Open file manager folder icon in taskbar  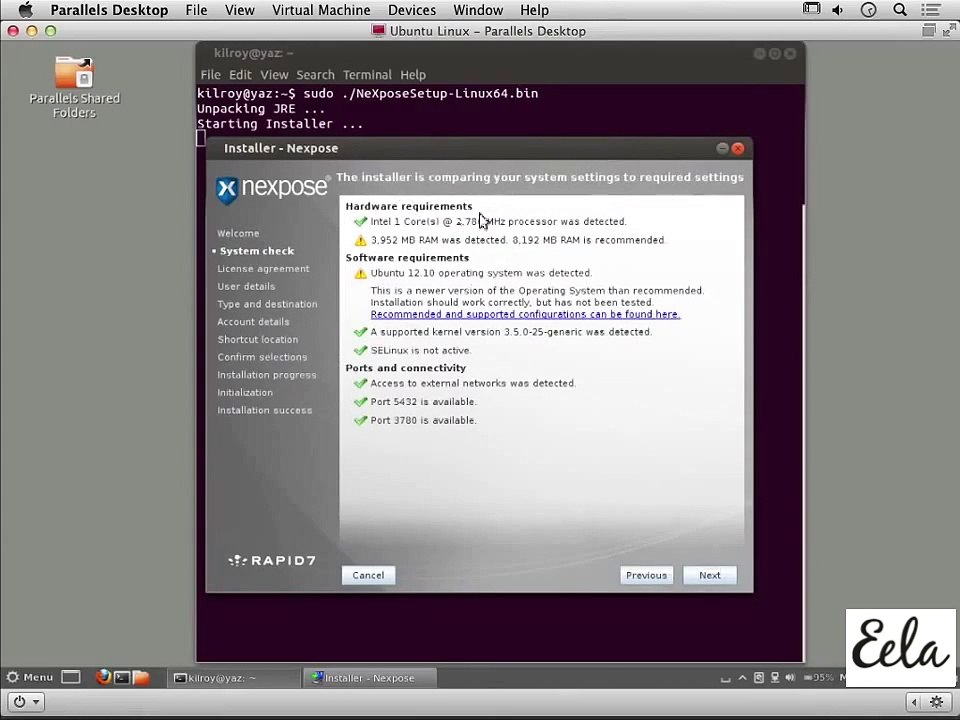coord(141,678)
